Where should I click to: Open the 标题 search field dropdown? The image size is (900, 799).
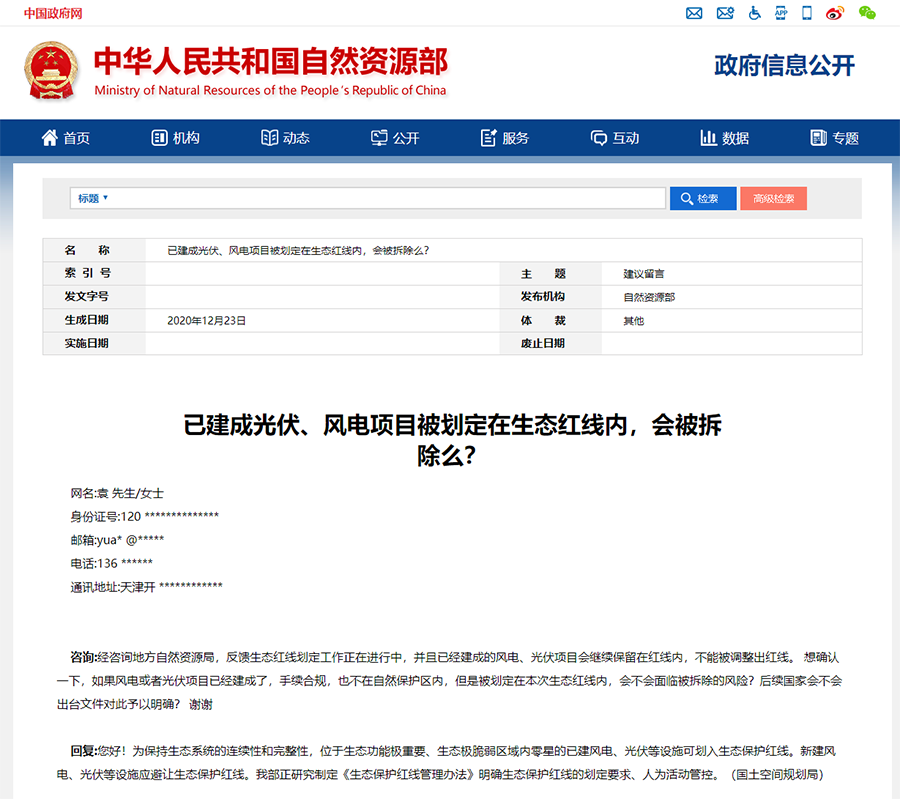pos(93,198)
